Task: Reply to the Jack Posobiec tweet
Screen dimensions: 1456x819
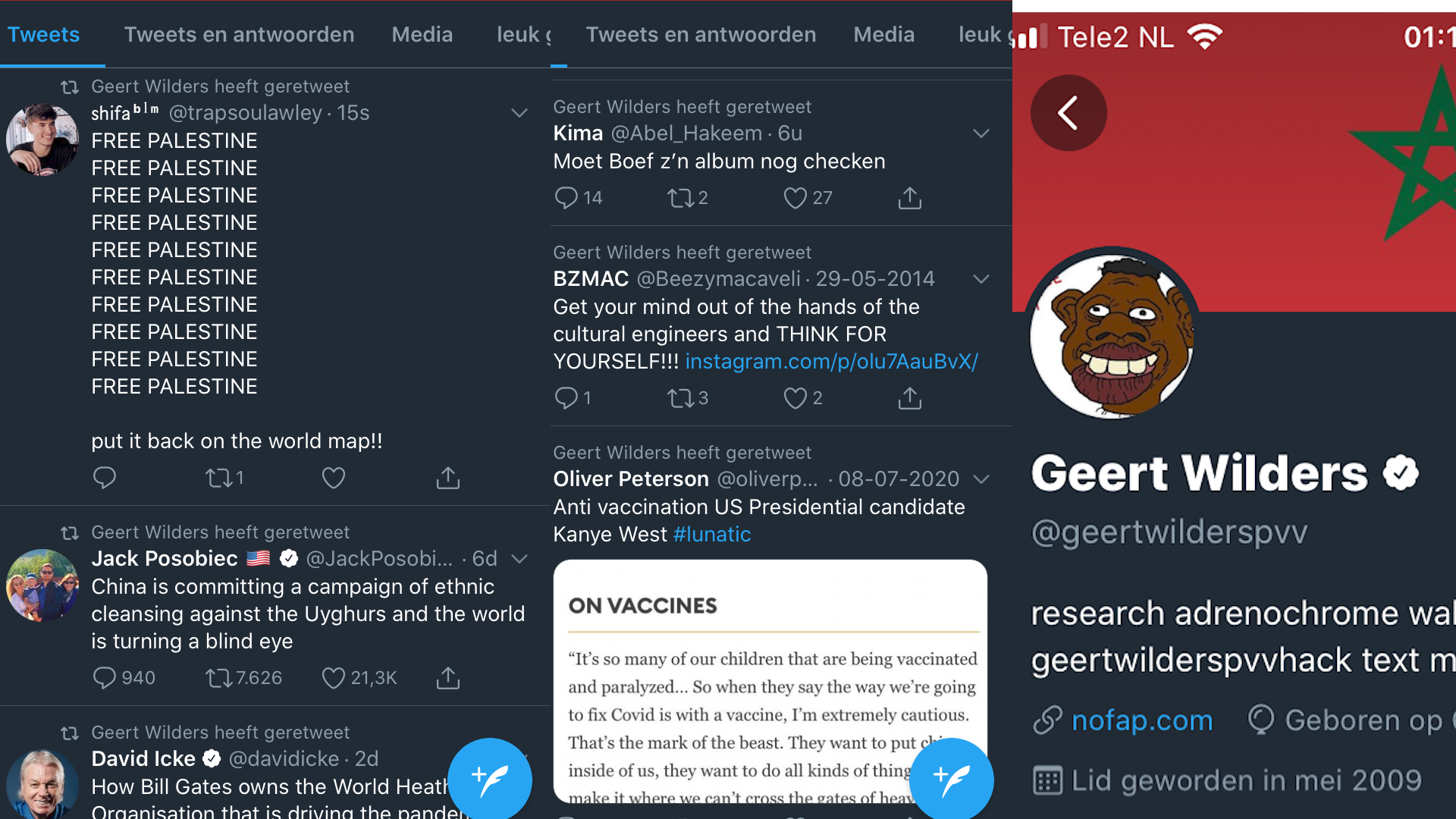Action: pos(105,678)
